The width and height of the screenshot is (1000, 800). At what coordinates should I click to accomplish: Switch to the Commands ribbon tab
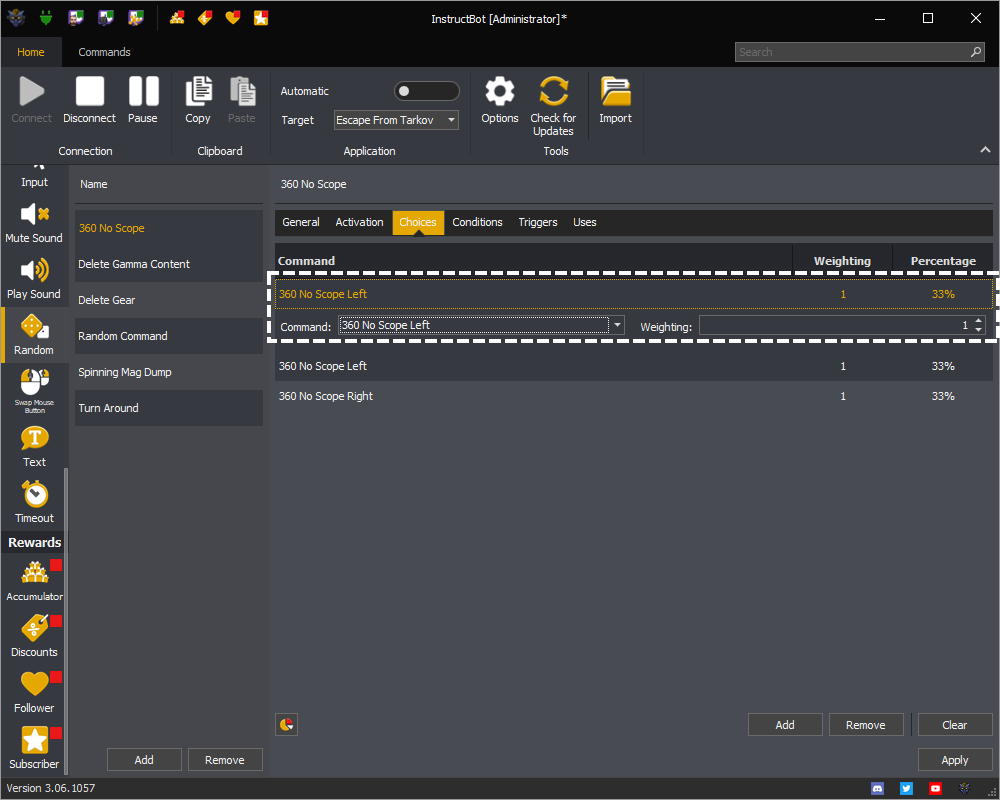click(x=105, y=52)
